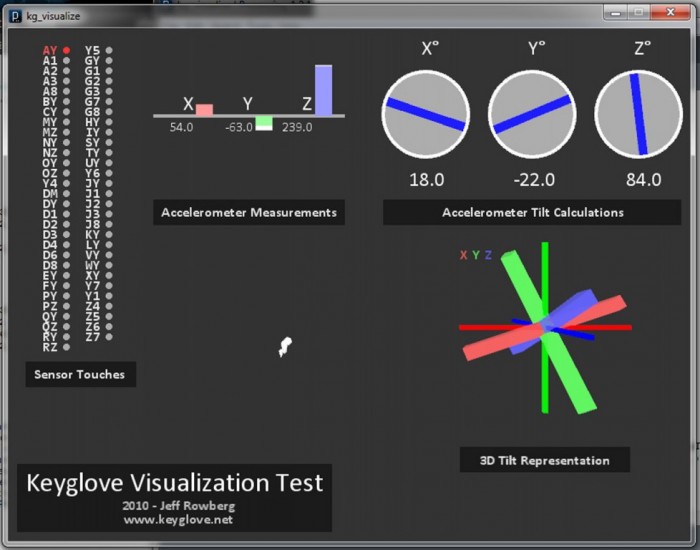
Task: Click the indicator dot next to J1
Action: pos(109,194)
